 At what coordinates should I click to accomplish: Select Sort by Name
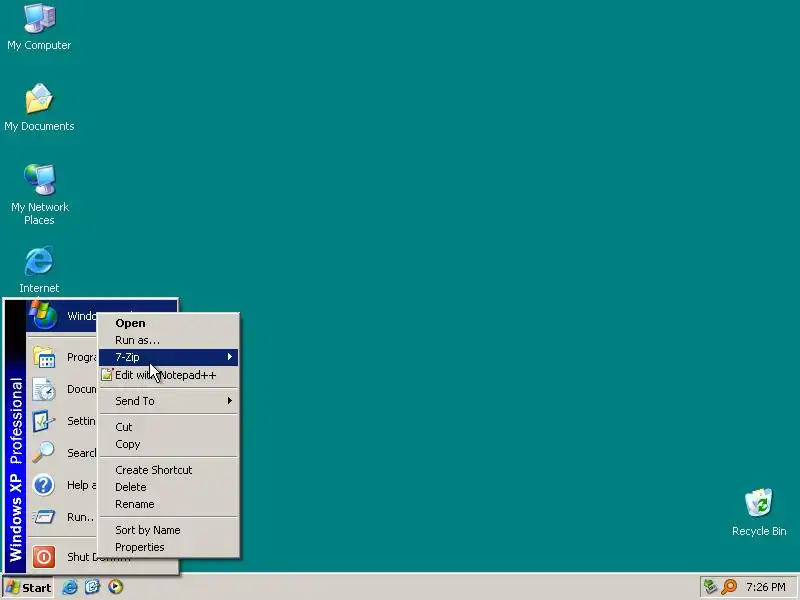[168, 530]
